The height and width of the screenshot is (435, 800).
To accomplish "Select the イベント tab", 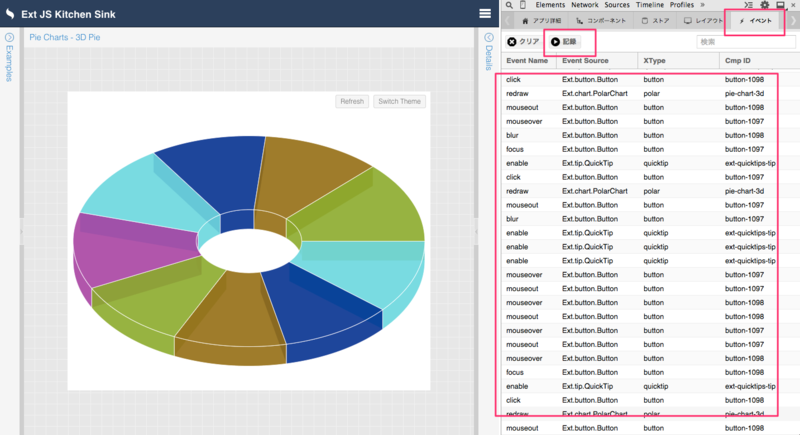I will coord(755,21).
